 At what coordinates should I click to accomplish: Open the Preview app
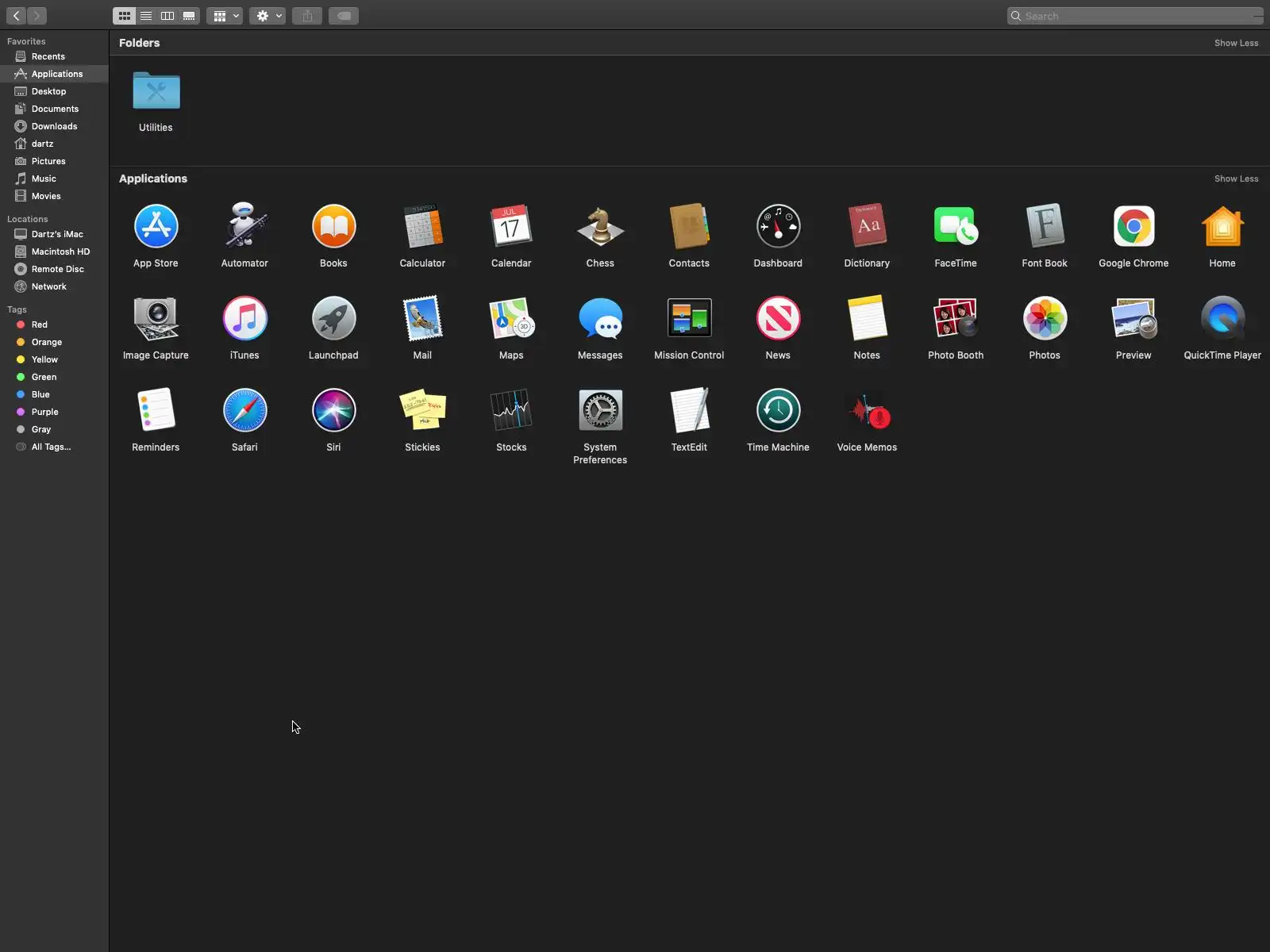pos(1133,319)
